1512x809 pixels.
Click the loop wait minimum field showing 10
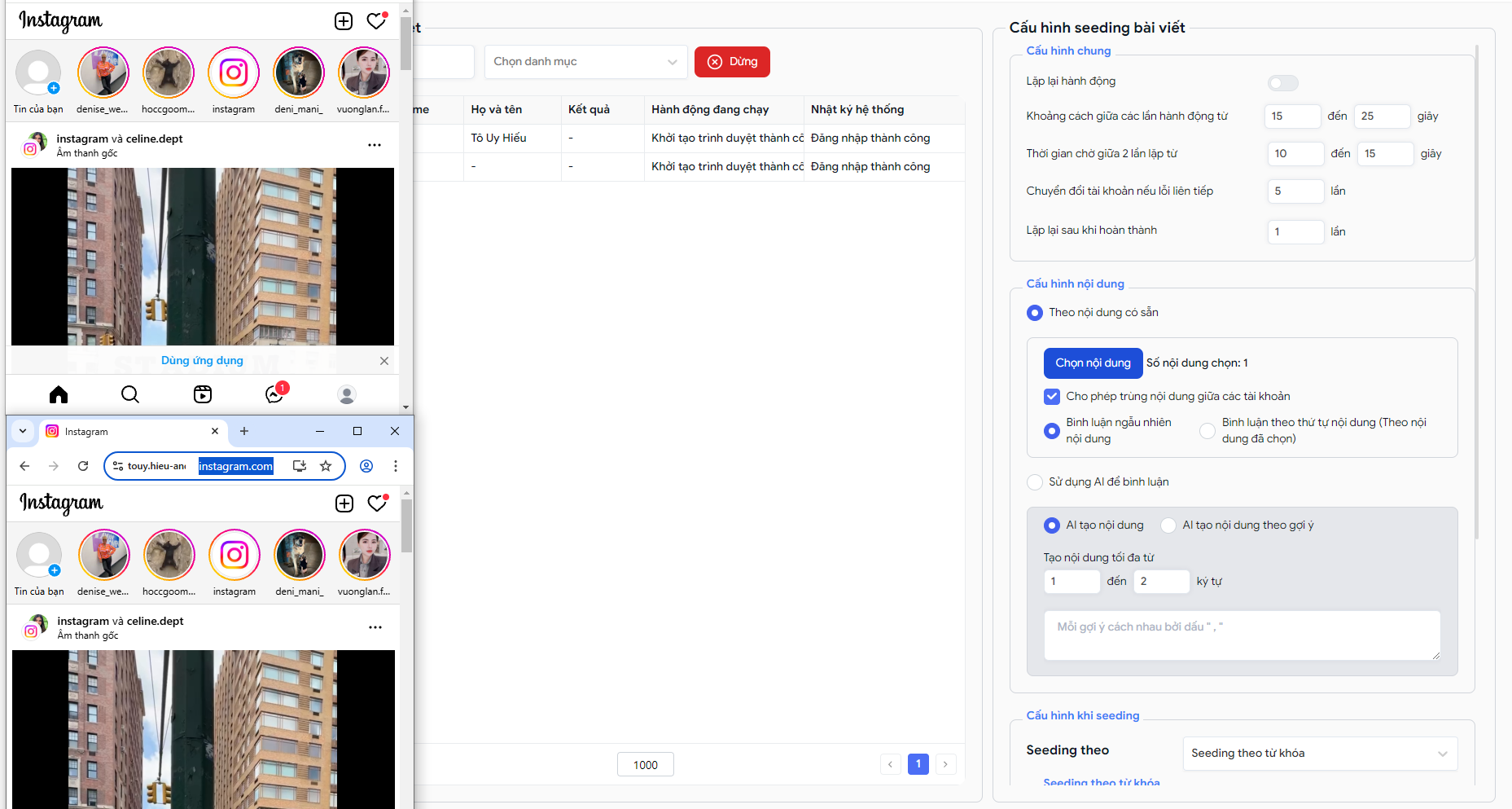click(x=1295, y=154)
